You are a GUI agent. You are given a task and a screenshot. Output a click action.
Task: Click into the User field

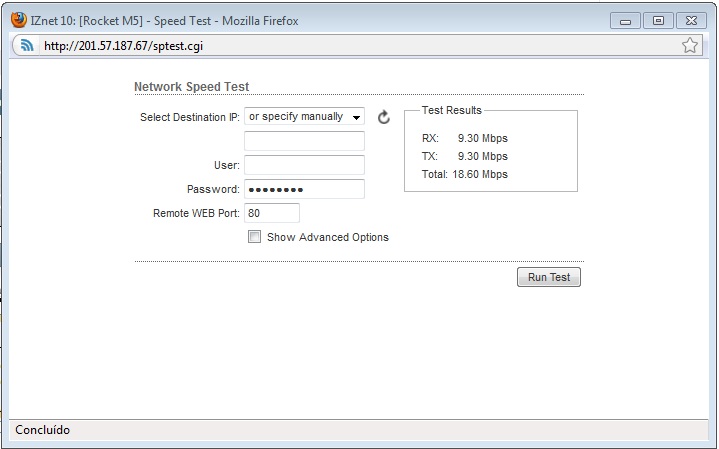coord(304,165)
